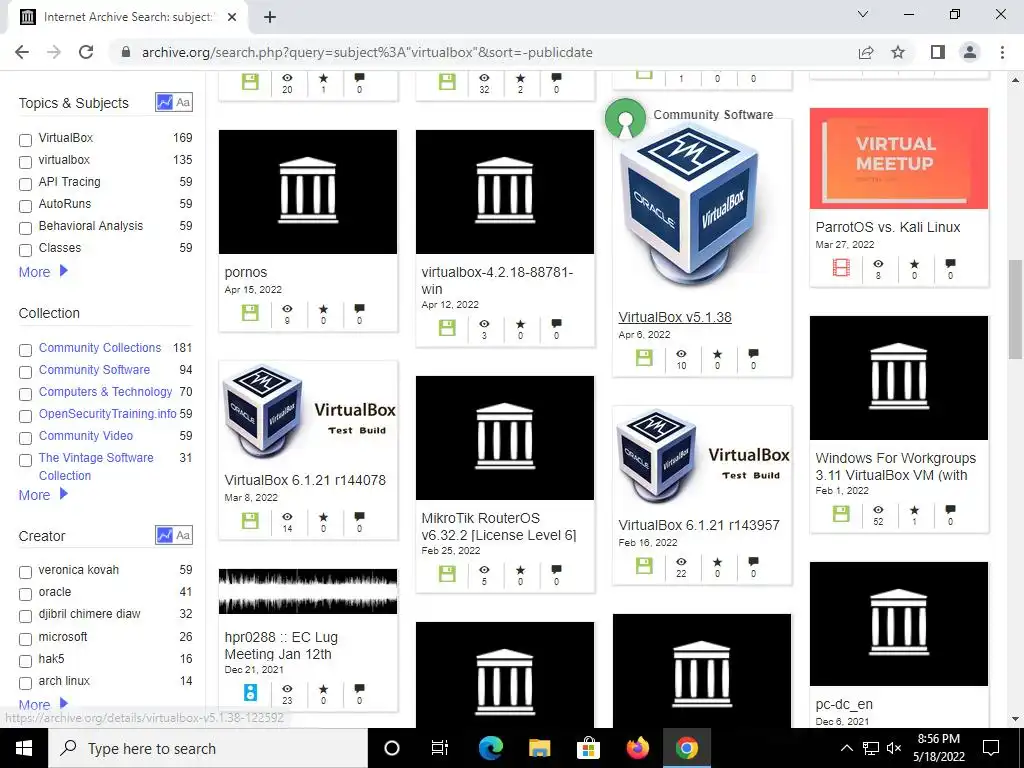Share this page from the address bar
This screenshot has height=768, width=1024.
point(866,52)
